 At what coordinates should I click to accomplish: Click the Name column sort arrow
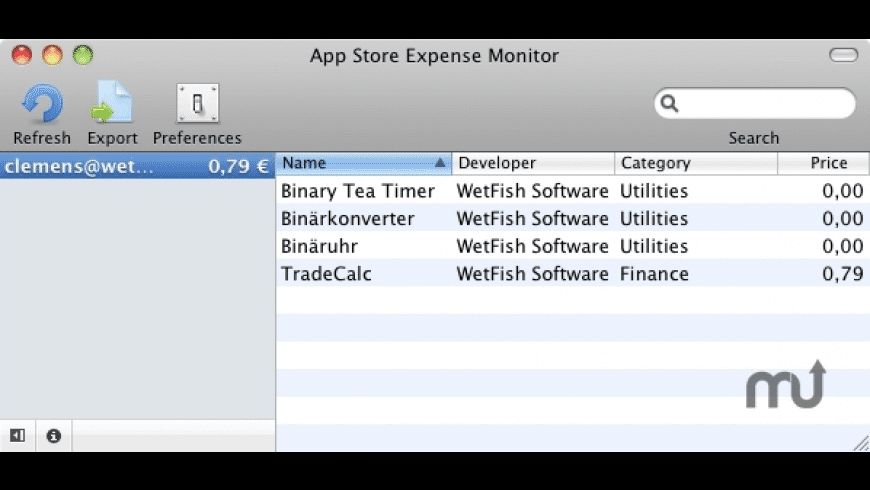440,163
